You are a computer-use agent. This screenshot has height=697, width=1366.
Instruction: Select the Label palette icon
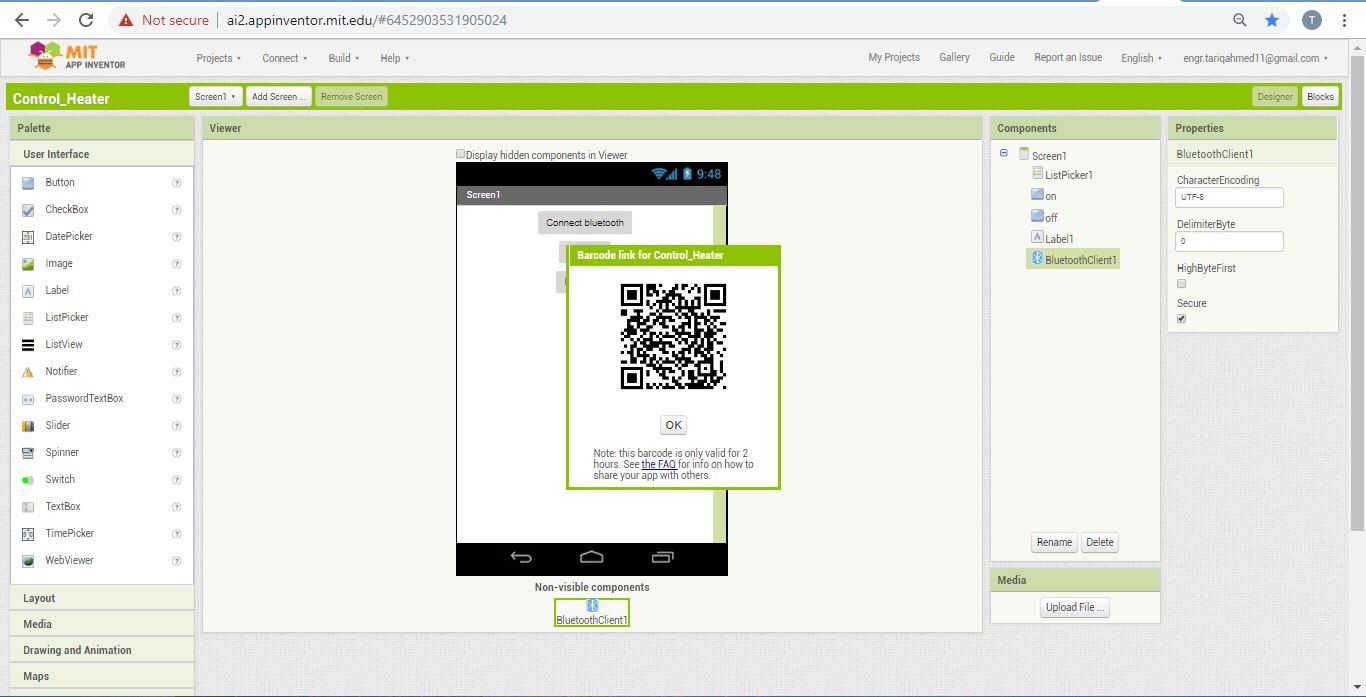[28, 291]
